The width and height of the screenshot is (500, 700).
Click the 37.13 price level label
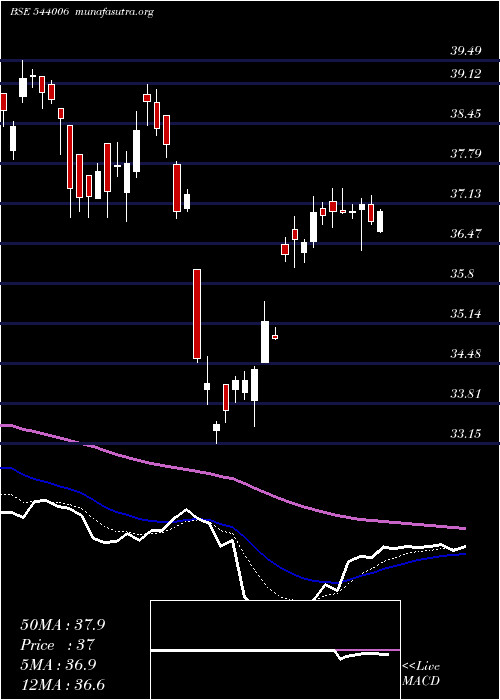[466, 194]
